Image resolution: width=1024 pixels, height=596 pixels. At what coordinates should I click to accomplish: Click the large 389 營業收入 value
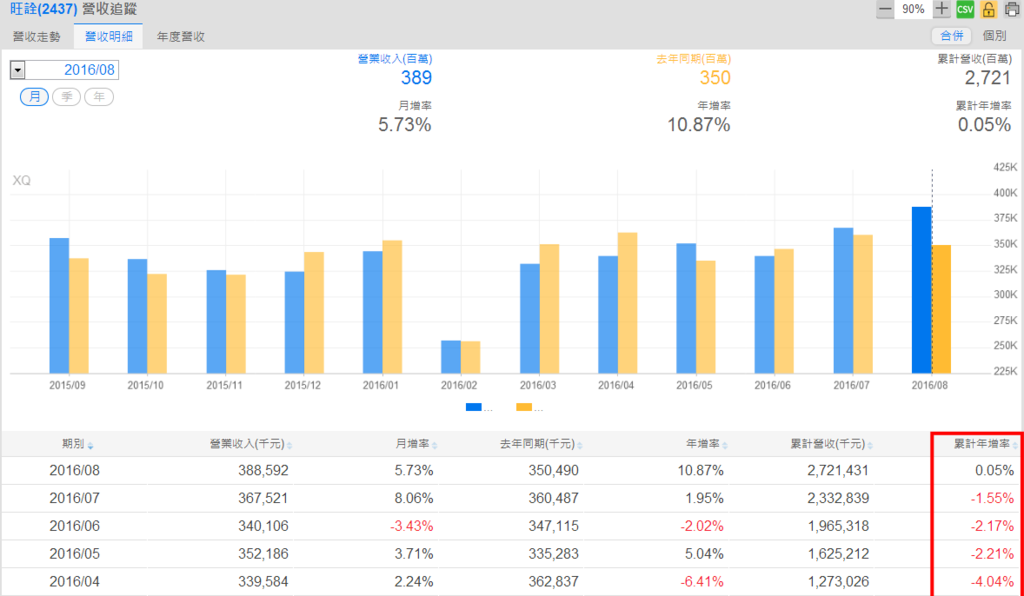click(x=416, y=78)
